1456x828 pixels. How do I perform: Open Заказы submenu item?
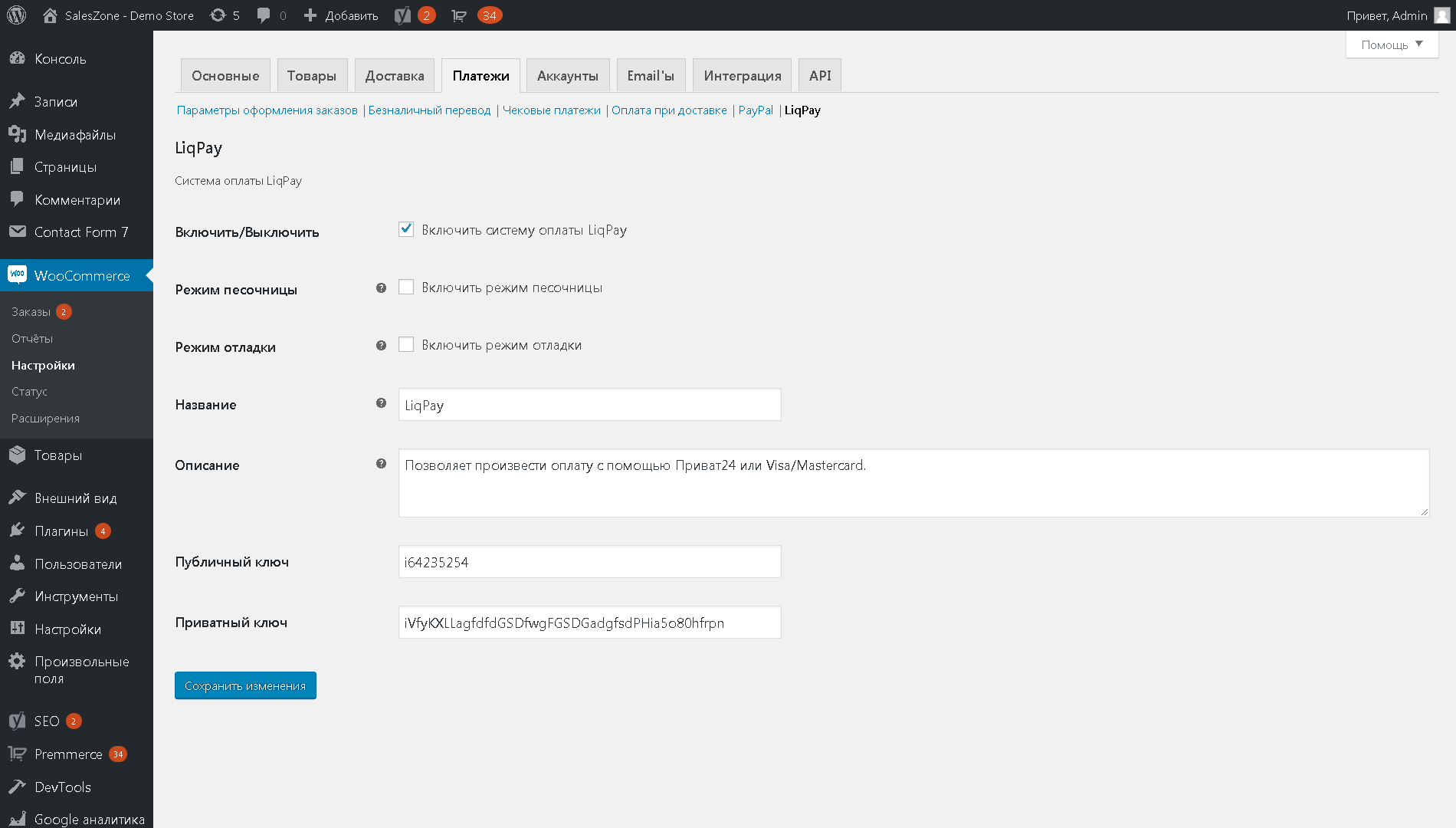pos(31,312)
